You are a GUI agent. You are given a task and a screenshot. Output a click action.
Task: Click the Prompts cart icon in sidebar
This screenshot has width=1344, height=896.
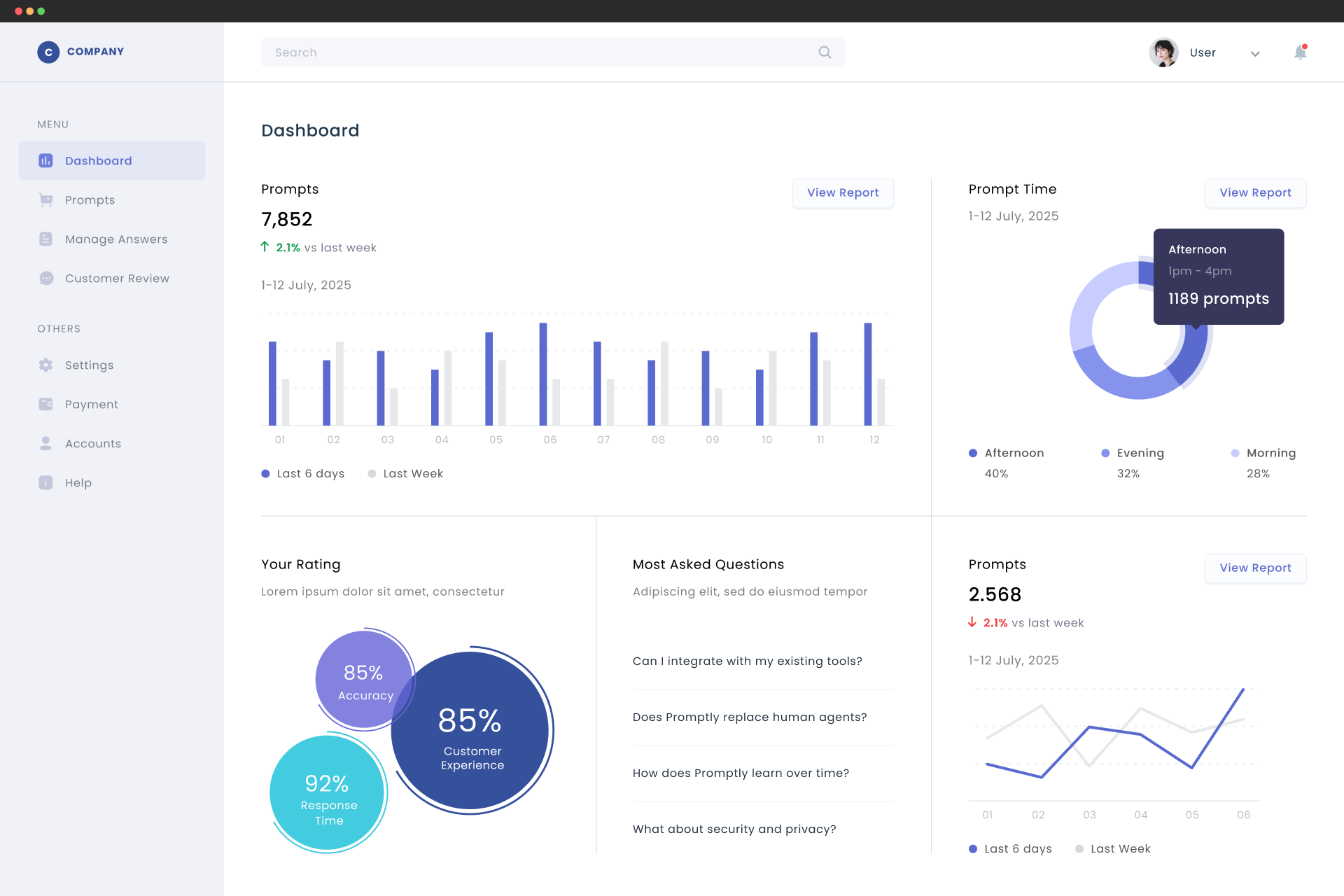click(46, 200)
